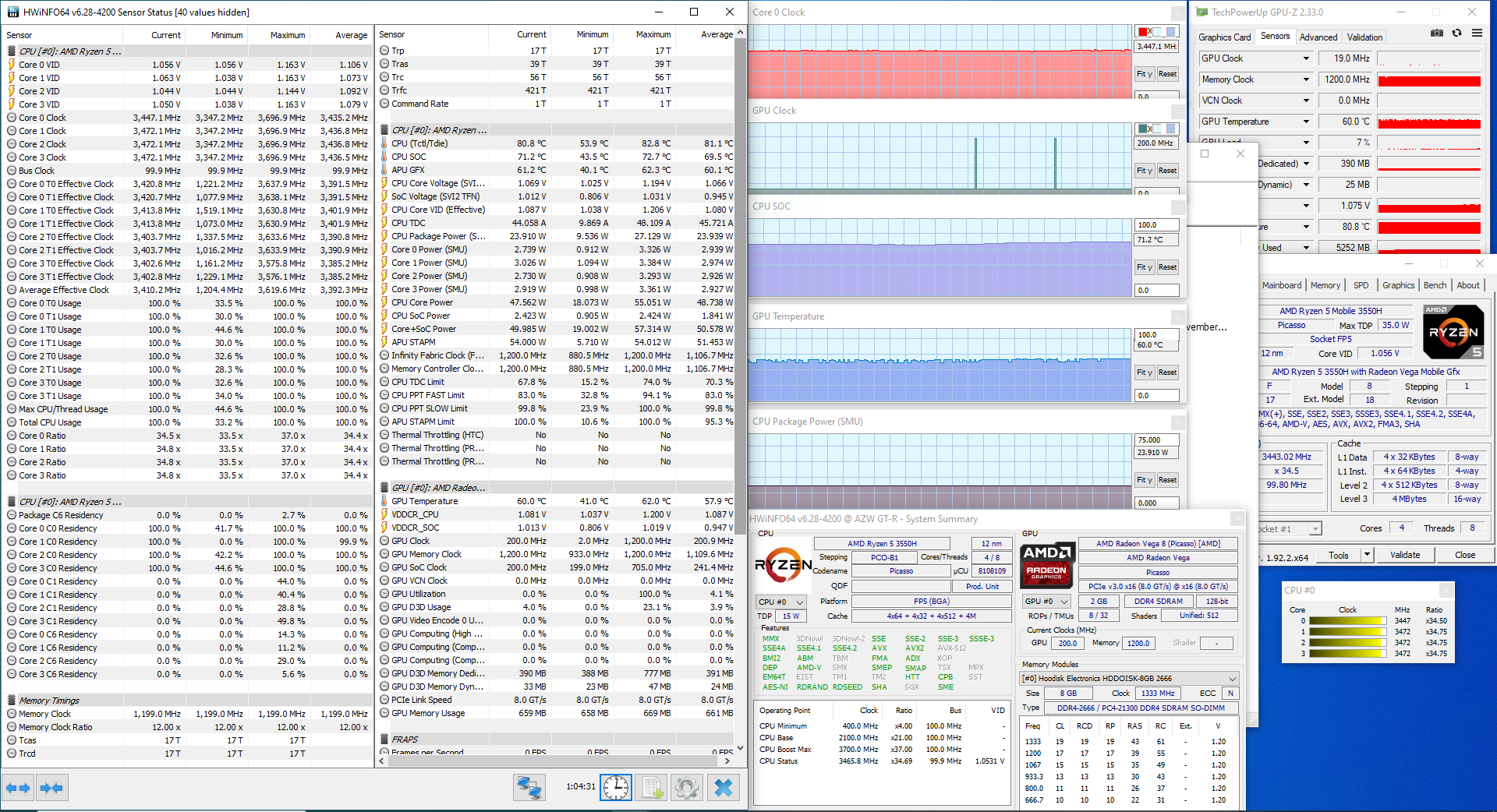The image size is (1497, 812).
Task: Click GPU-Z refresh arrows icon
Action: pyautogui.click(x=1456, y=33)
